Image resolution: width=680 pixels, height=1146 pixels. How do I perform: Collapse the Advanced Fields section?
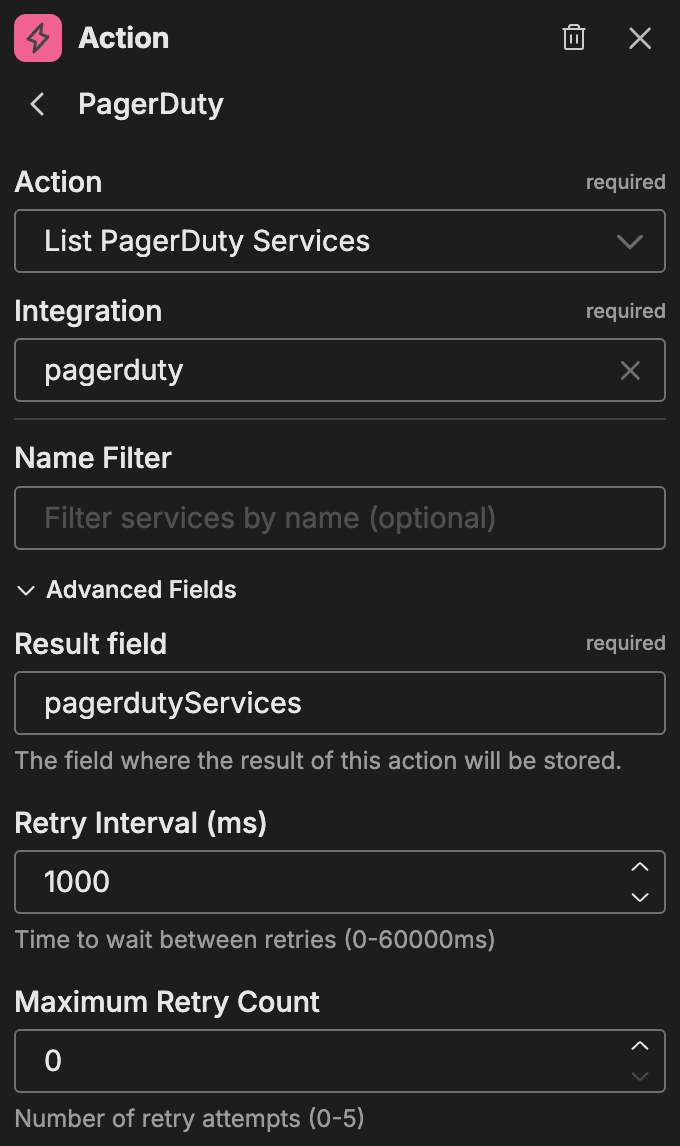pyautogui.click(x=25, y=590)
